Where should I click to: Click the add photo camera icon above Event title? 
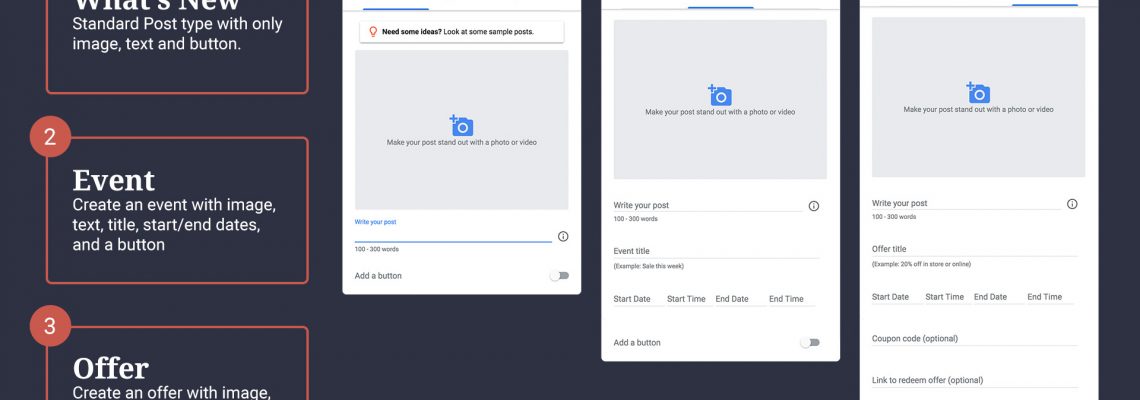coord(720,95)
